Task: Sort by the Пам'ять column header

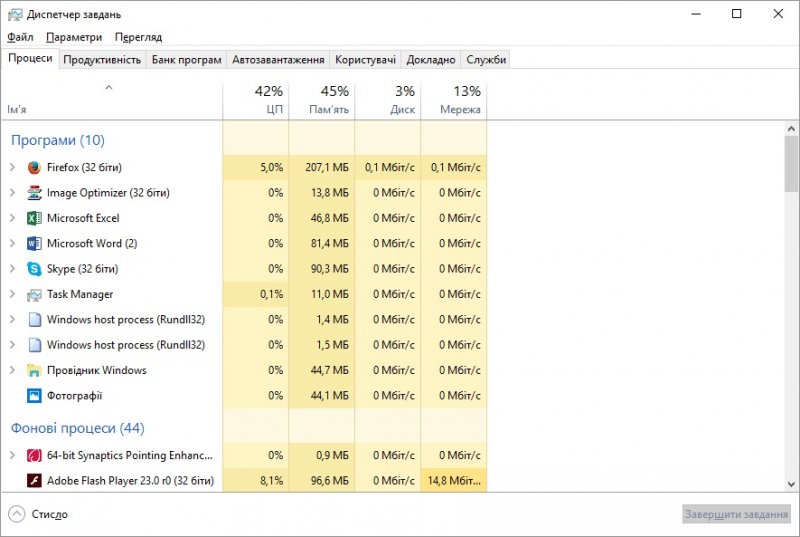Action: (x=321, y=100)
